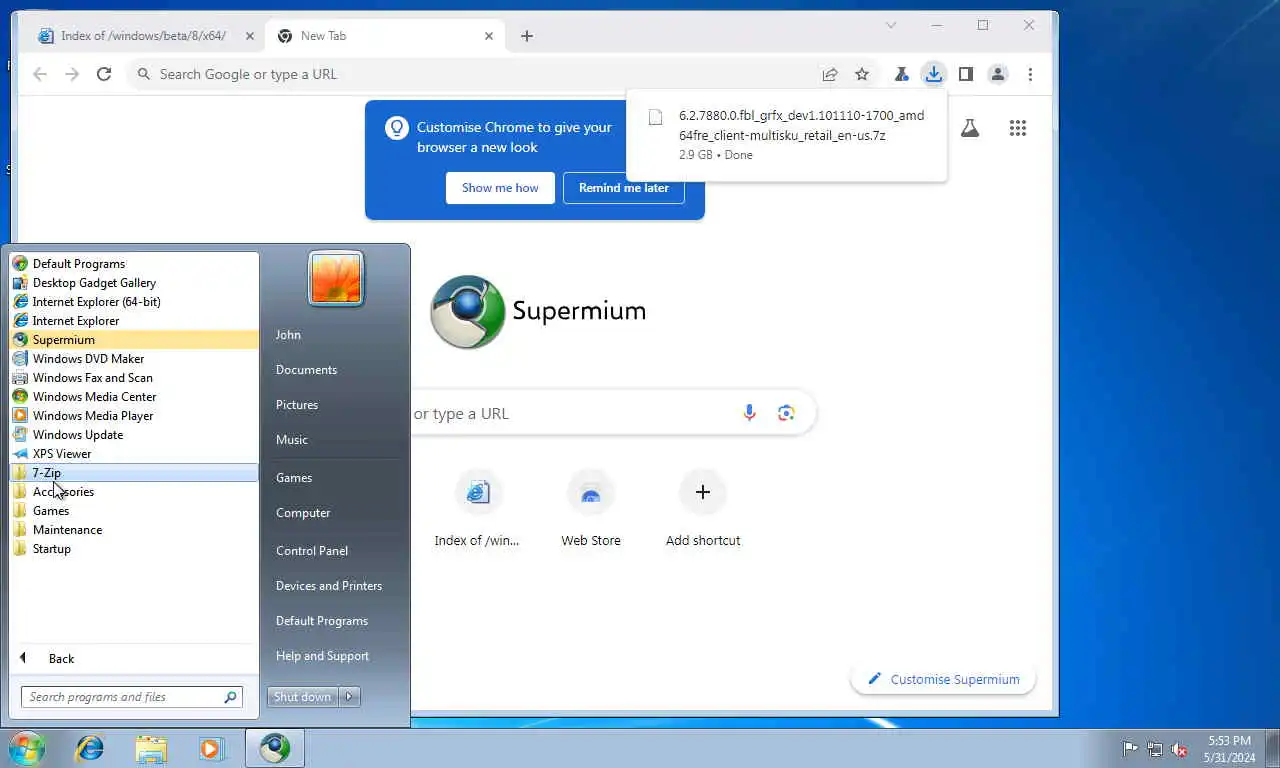This screenshot has height=768, width=1280.
Task: Expand the 7-Zip folder in programs list
Action: (134, 473)
